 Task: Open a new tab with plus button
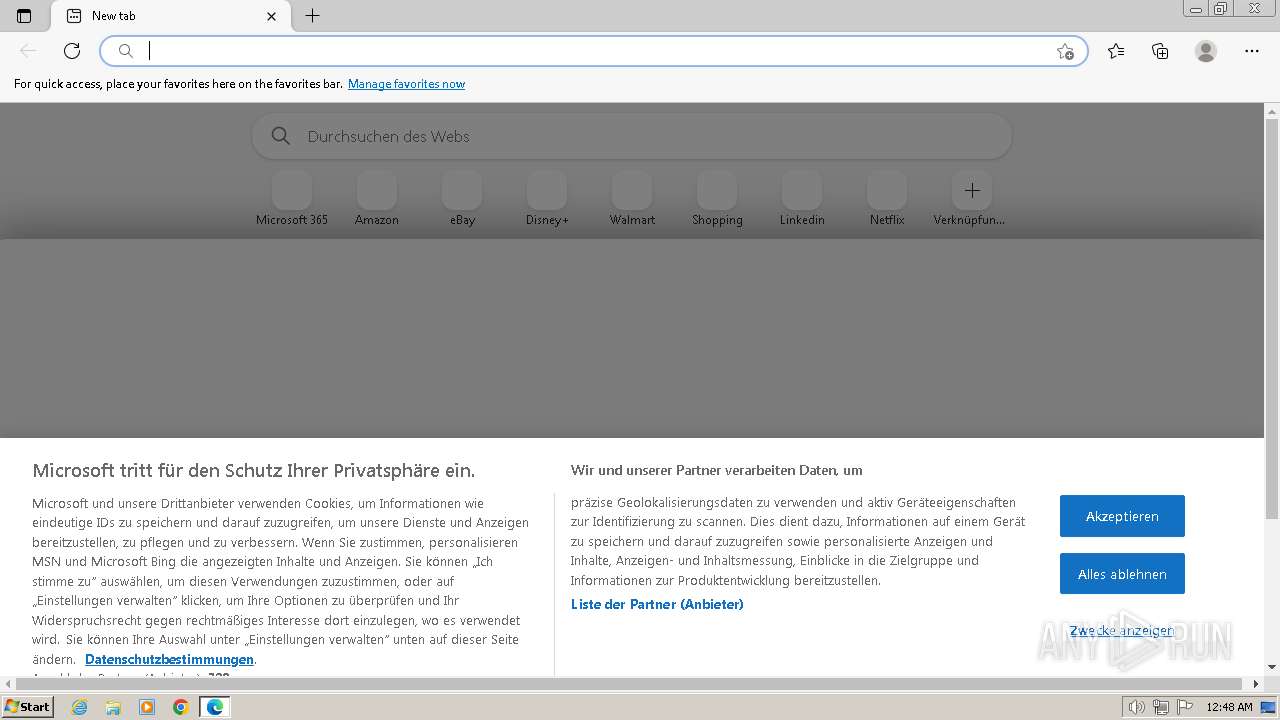(312, 16)
